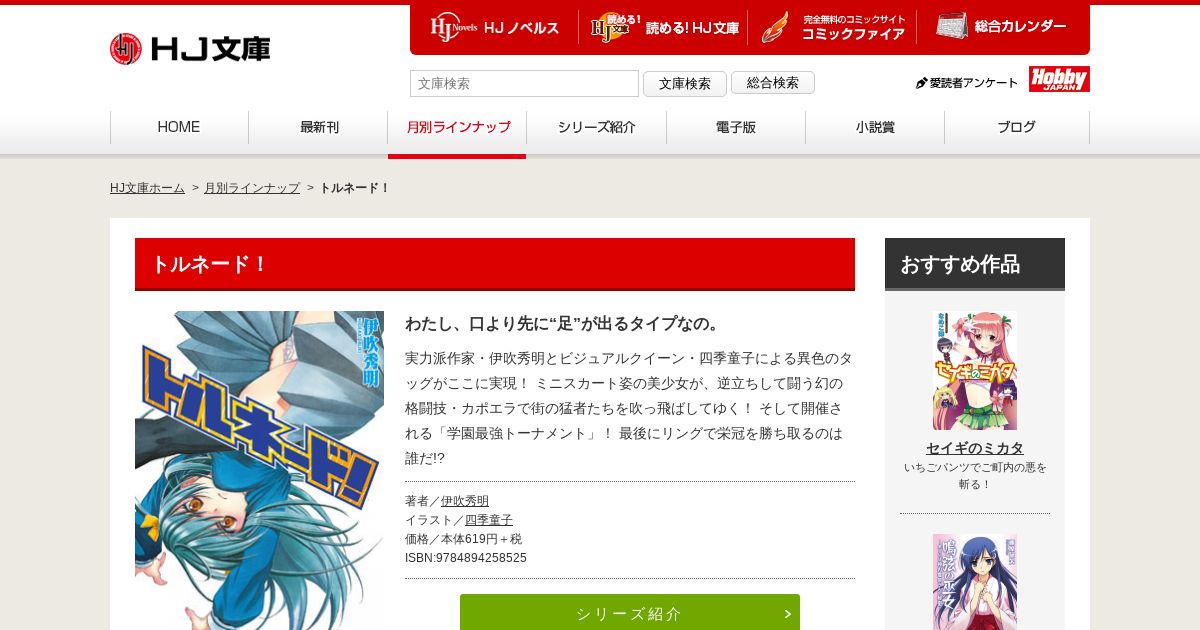Open コミックファイア comic site link
This screenshot has width=1200, height=630.
832,28
